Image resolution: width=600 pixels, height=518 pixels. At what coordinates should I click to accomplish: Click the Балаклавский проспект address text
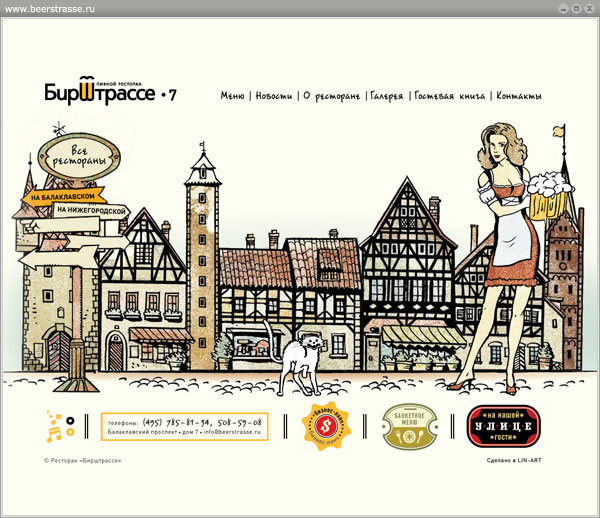[142, 432]
